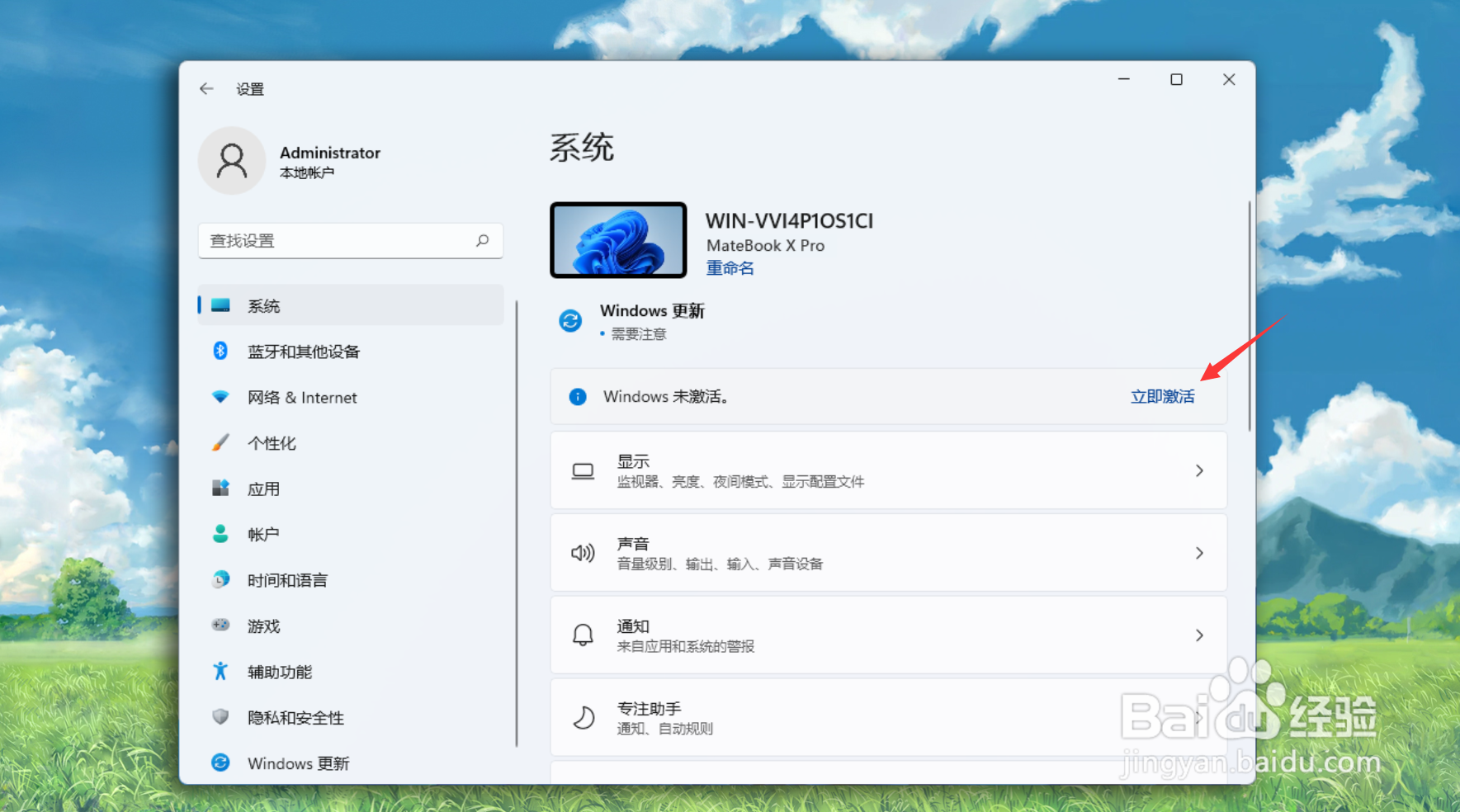The width and height of the screenshot is (1460, 812).
Task: Minimize the Settings window
Action: (x=1124, y=79)
